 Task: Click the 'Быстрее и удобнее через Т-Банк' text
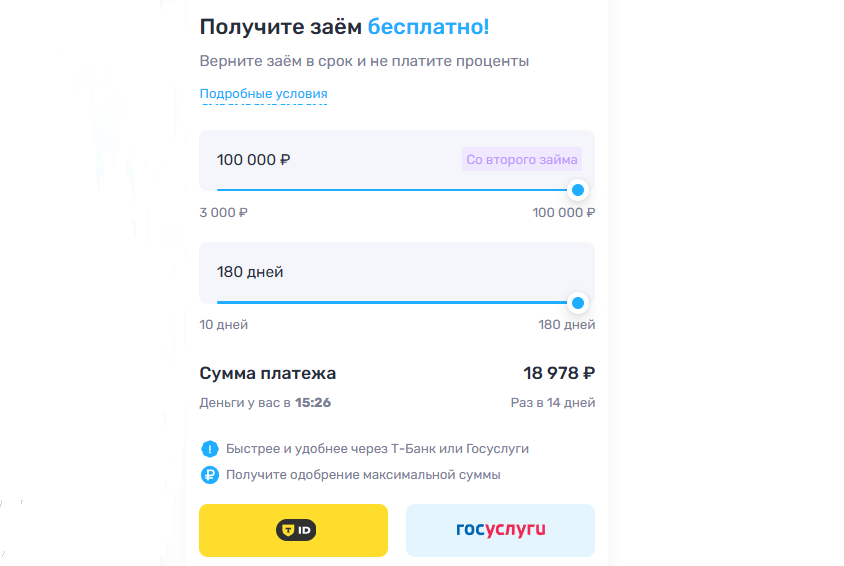coord(377,449)
